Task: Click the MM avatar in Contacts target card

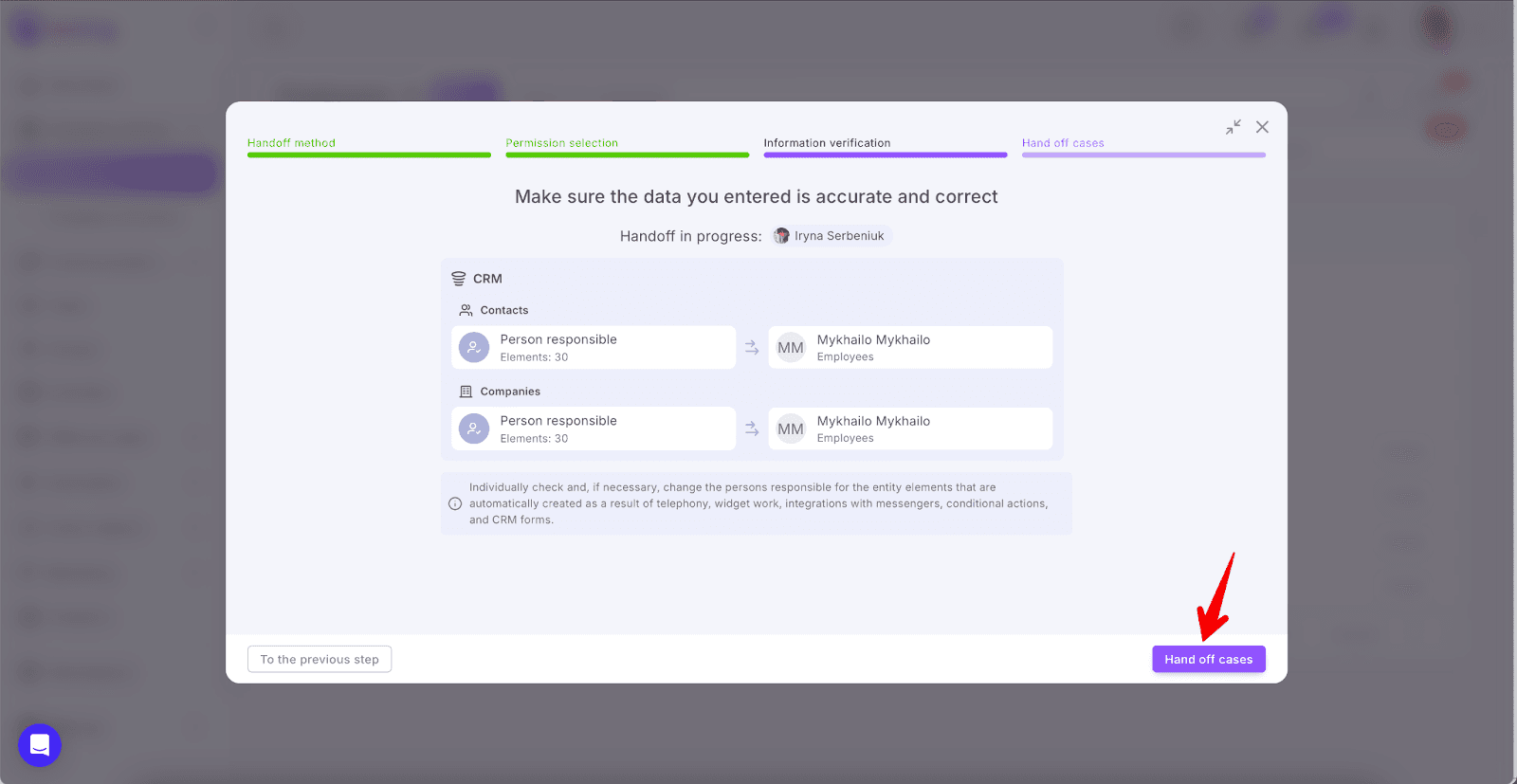Action: [x=791, y=348]
